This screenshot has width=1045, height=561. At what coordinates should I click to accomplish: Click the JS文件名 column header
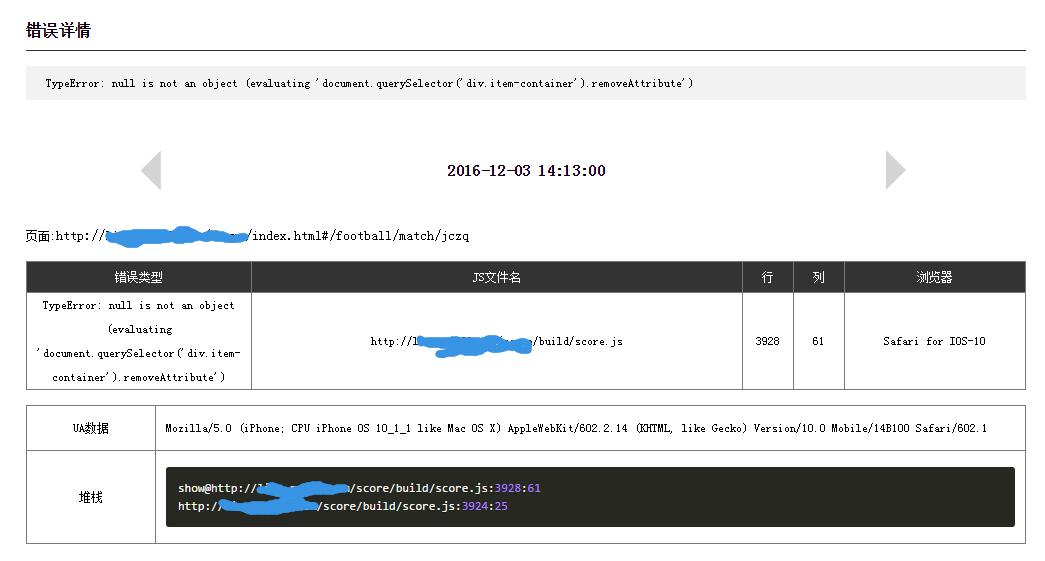pyautogui.click(x=496, y=277)
